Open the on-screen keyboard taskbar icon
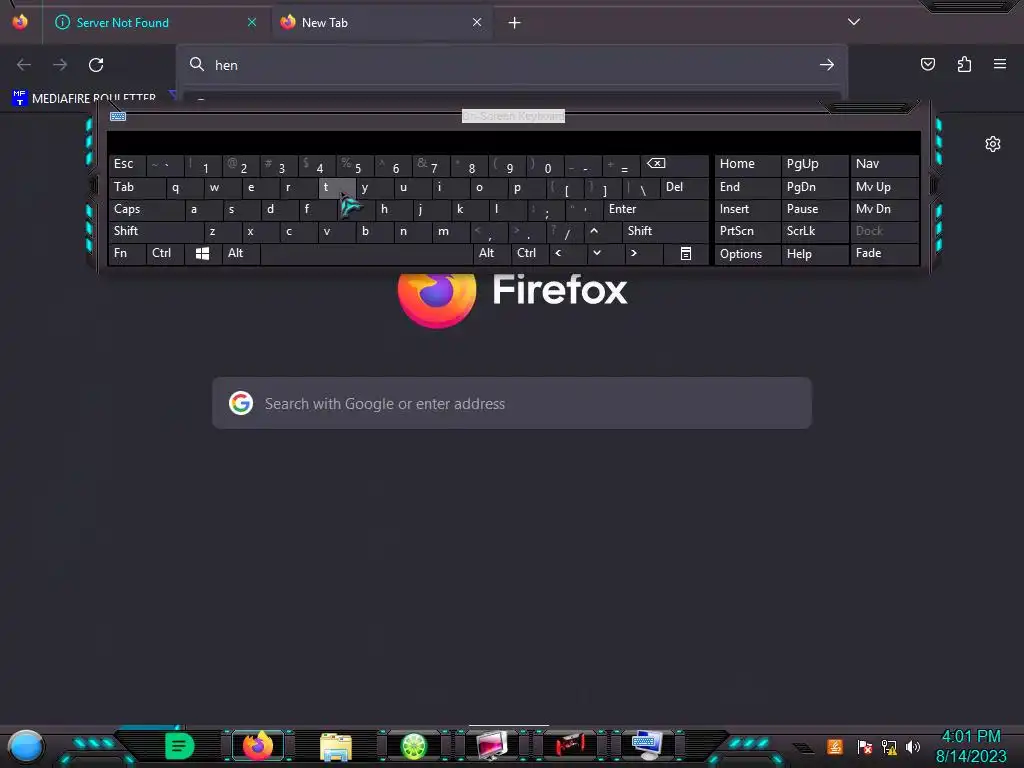1024x768 pixels. (x=647, y=746)
